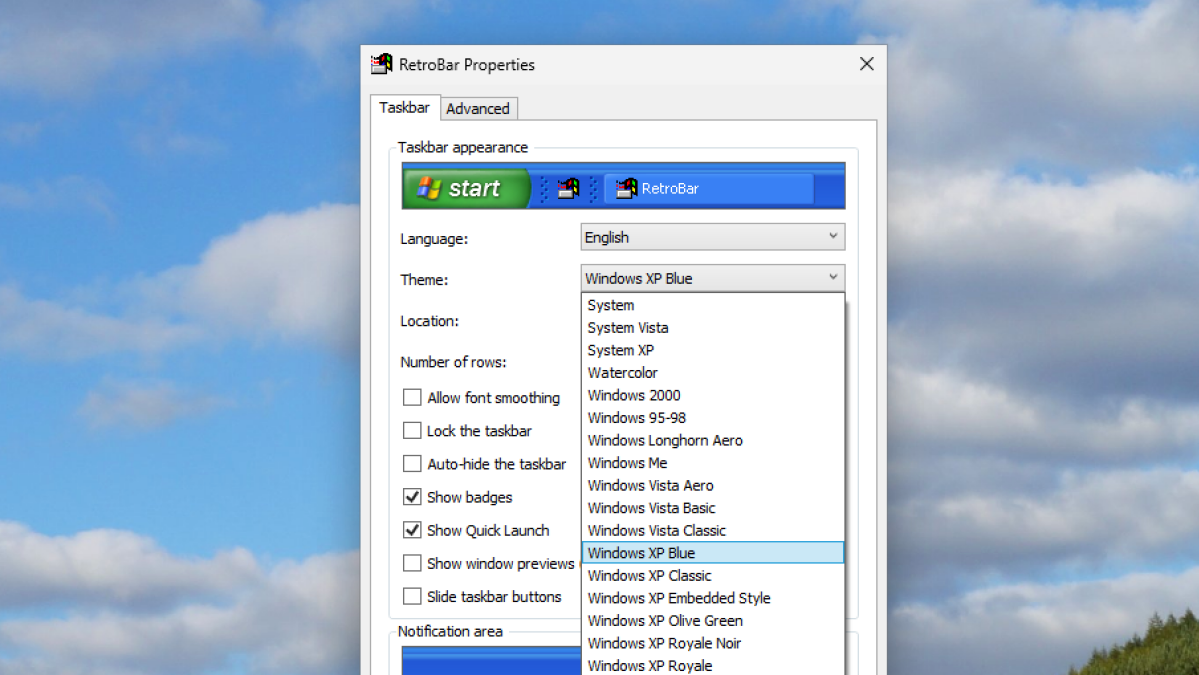This screenshot has width=1199, height=675.
Task: Choose the Windows 2000 theme
Action: coord(713,395)
